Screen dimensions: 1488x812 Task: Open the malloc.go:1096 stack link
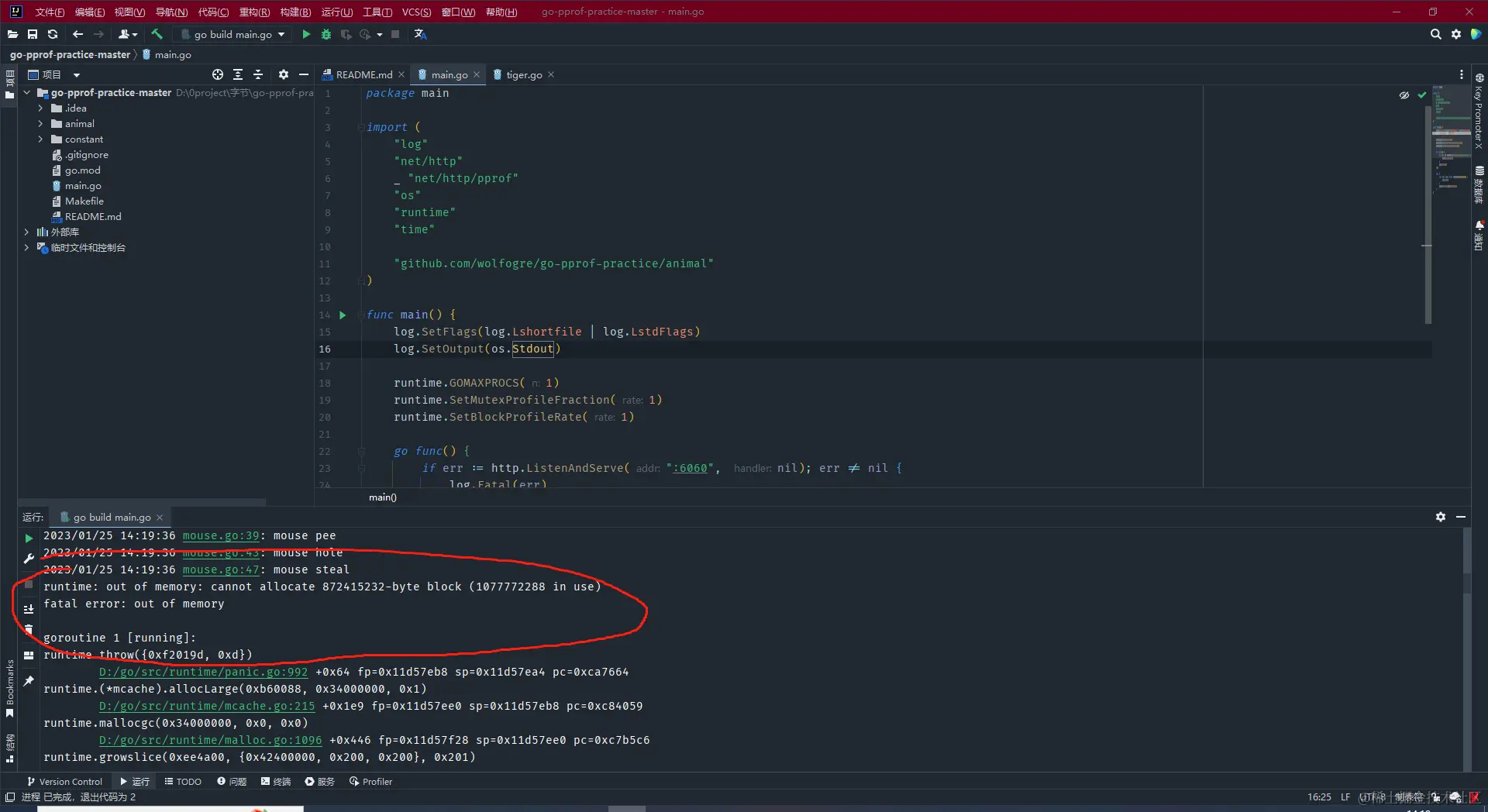click(210, 740)
